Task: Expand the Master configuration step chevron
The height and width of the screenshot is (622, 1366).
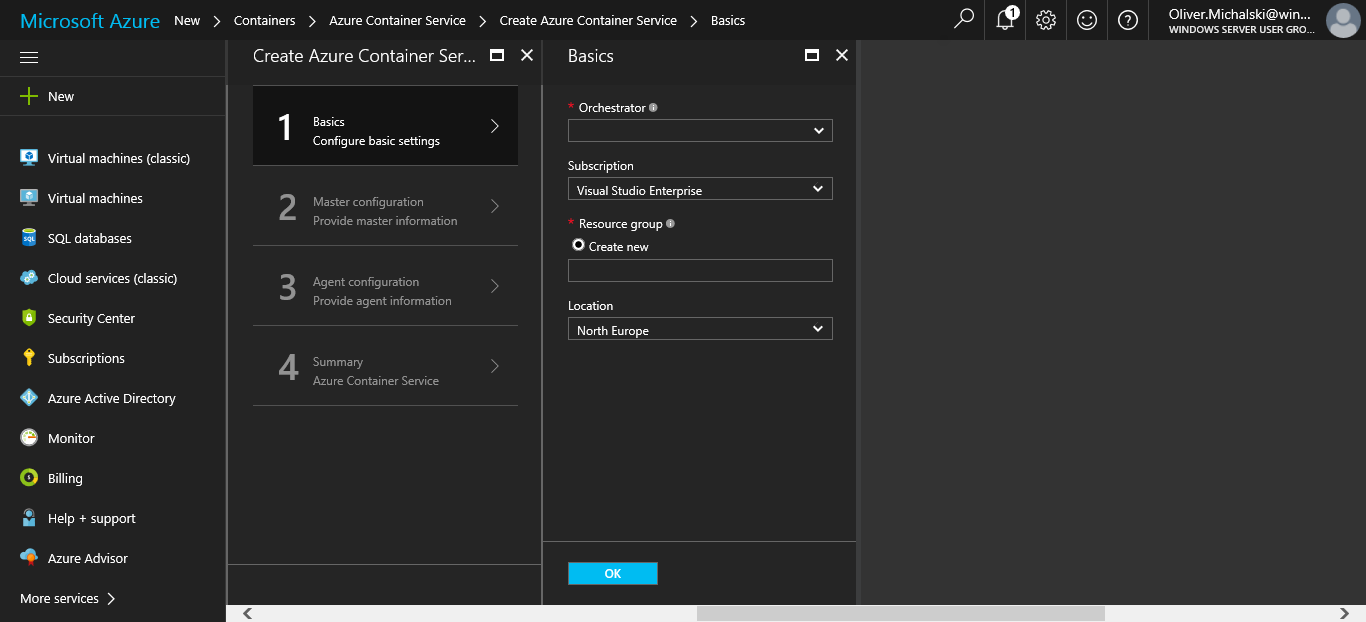Action: coord(495,206)
